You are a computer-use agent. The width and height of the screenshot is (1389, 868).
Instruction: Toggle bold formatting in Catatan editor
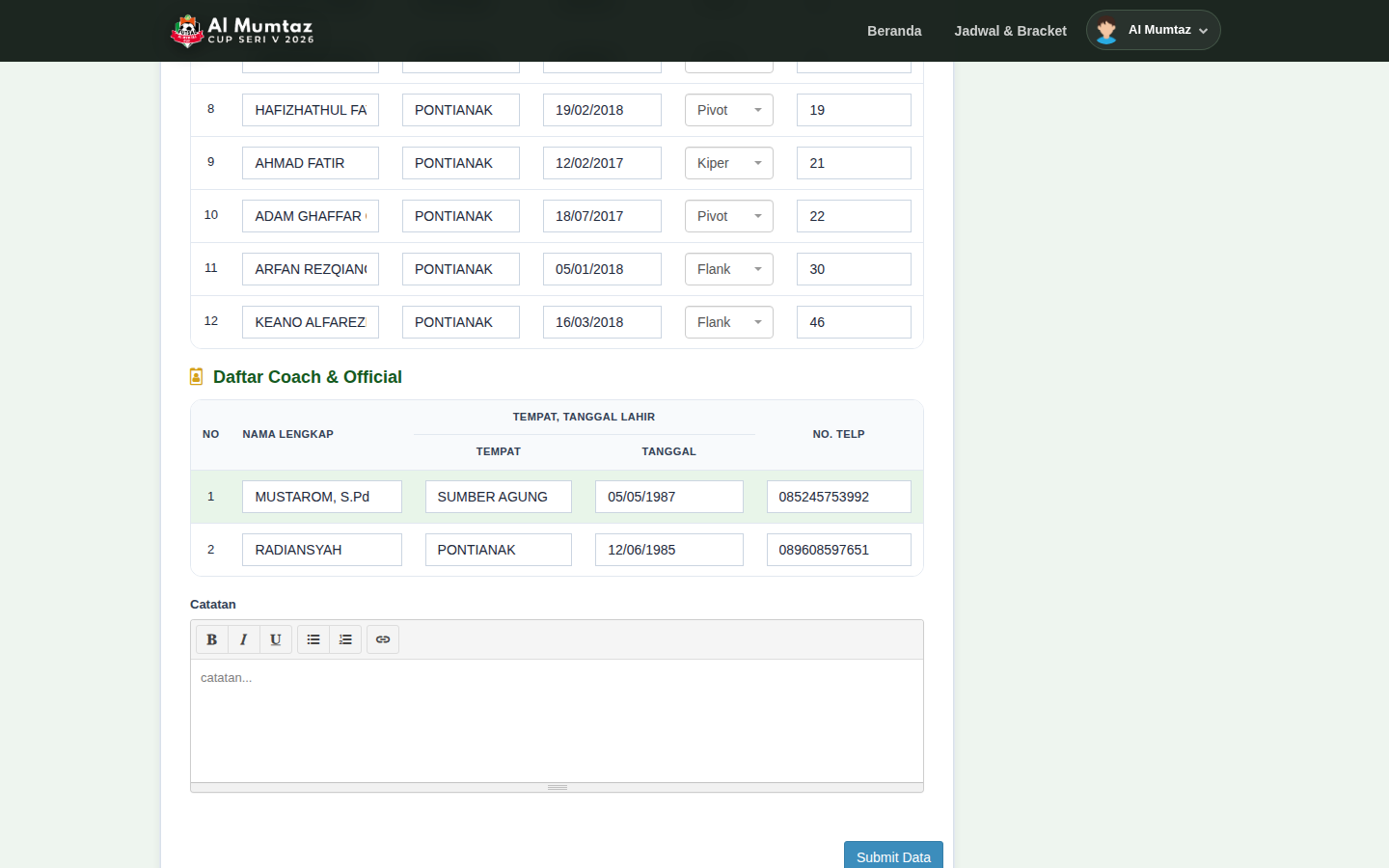[212, 639]
